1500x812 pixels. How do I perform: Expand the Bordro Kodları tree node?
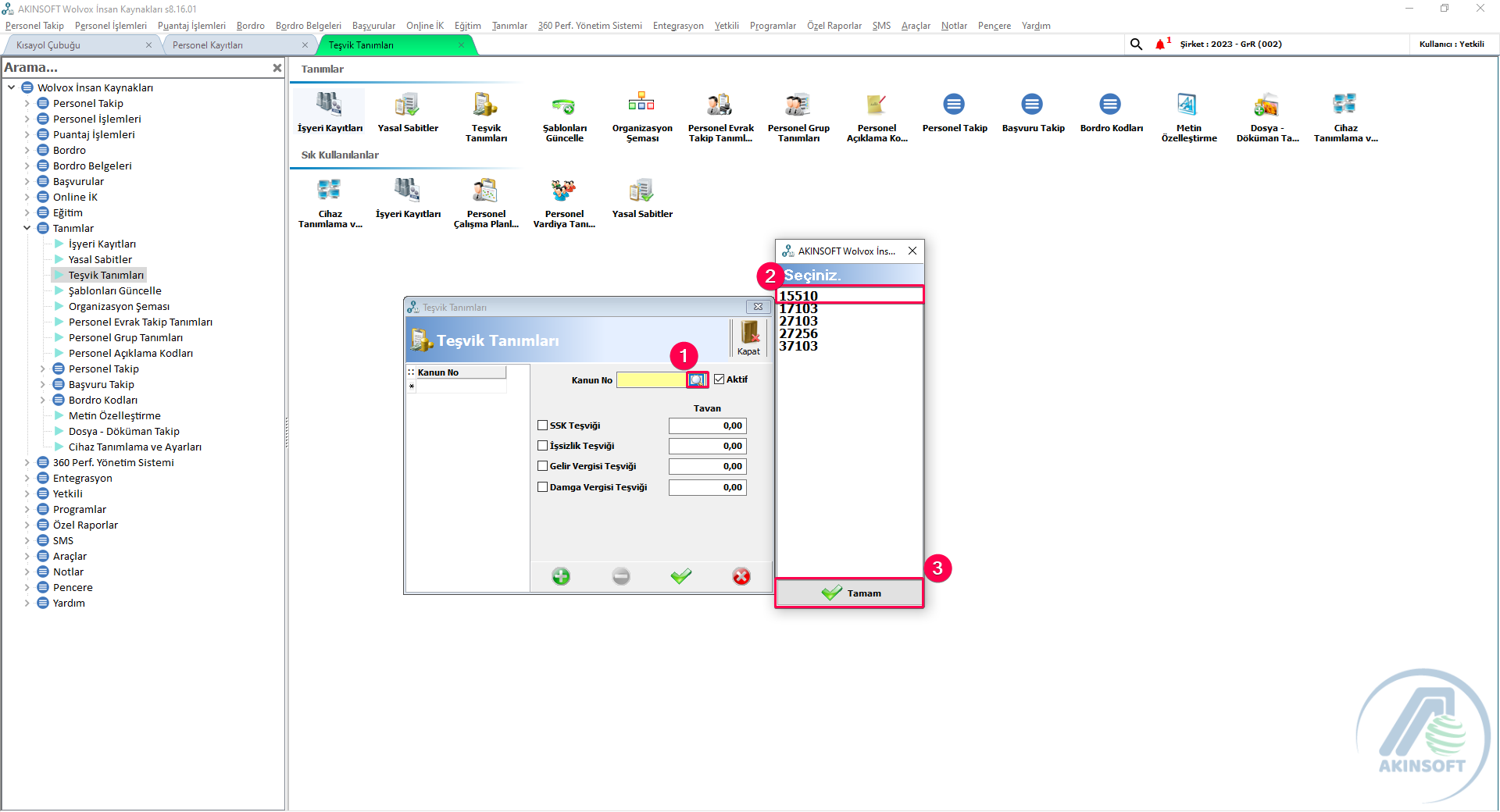pyautogui.click(x=42, y=400)
